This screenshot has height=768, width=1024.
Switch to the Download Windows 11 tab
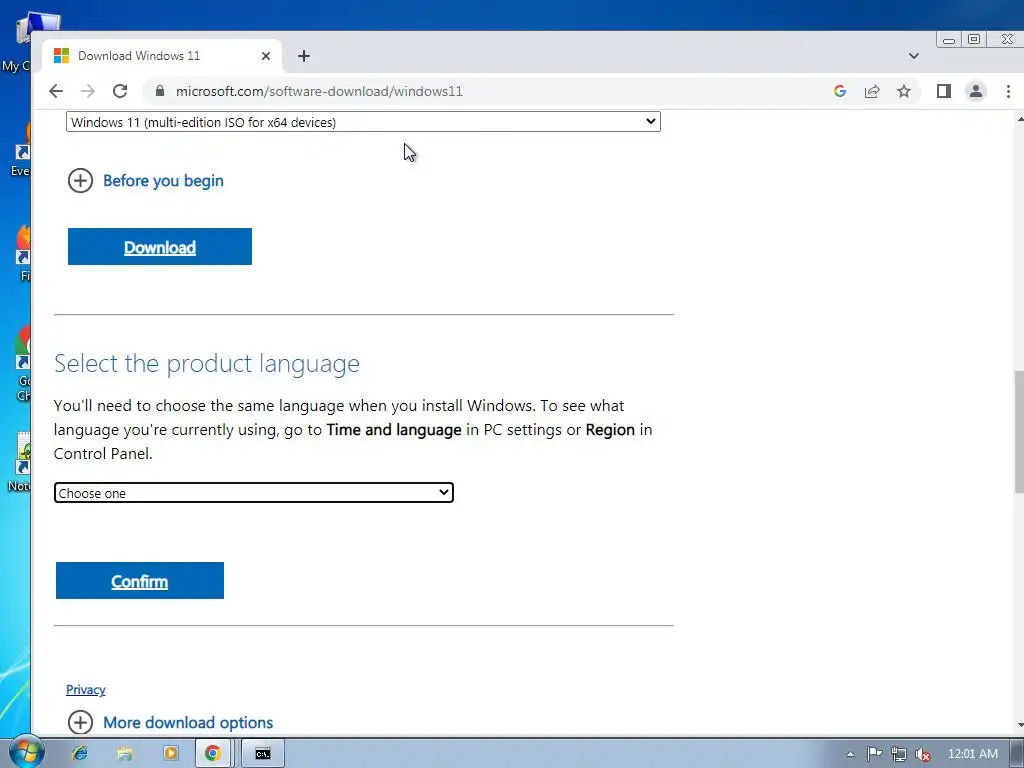coord(161,56)
